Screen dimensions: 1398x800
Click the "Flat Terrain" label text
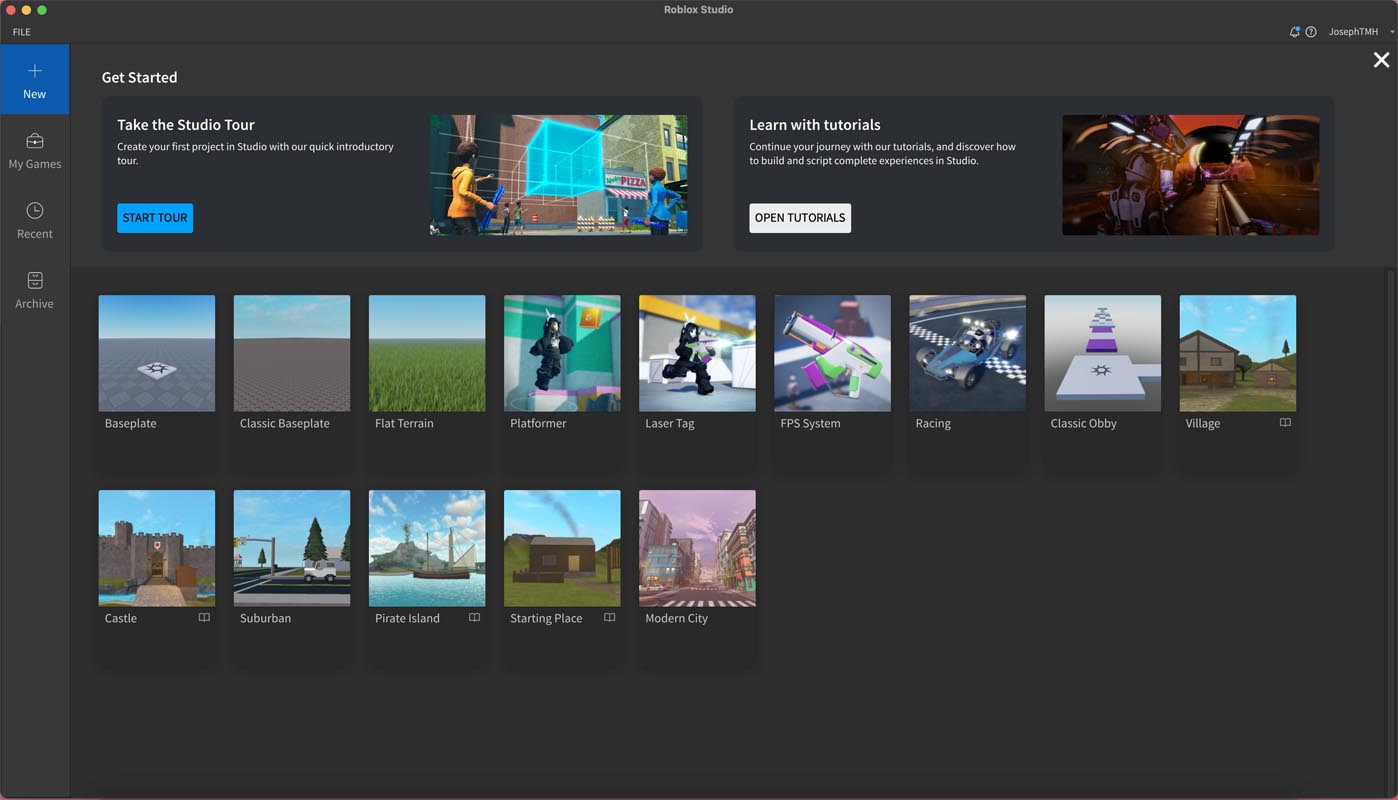click(404, 424)
